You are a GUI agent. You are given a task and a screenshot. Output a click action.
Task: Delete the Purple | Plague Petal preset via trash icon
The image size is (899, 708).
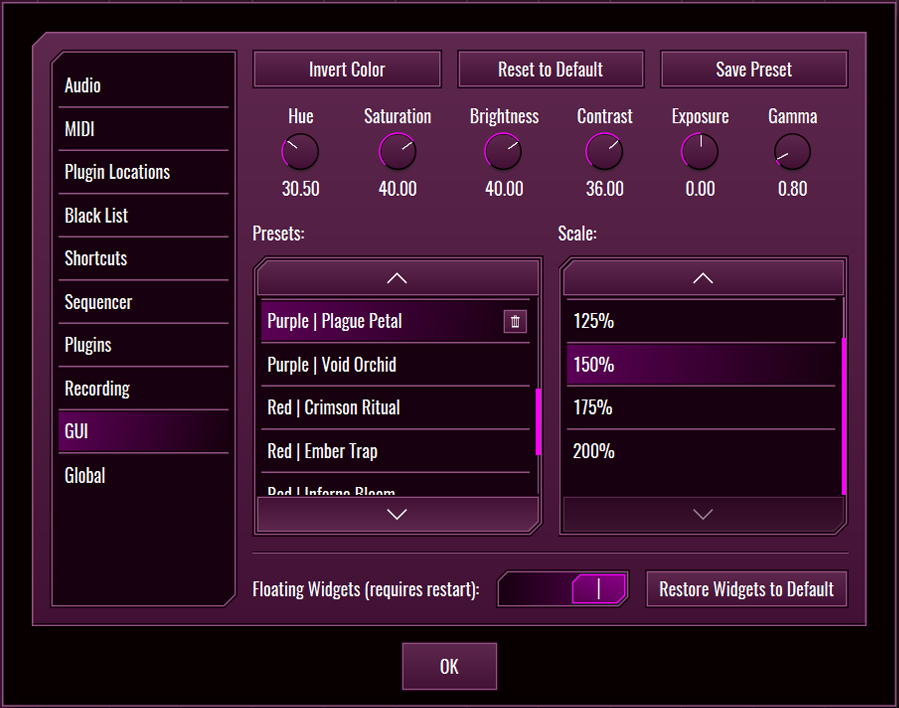(515, 321)
